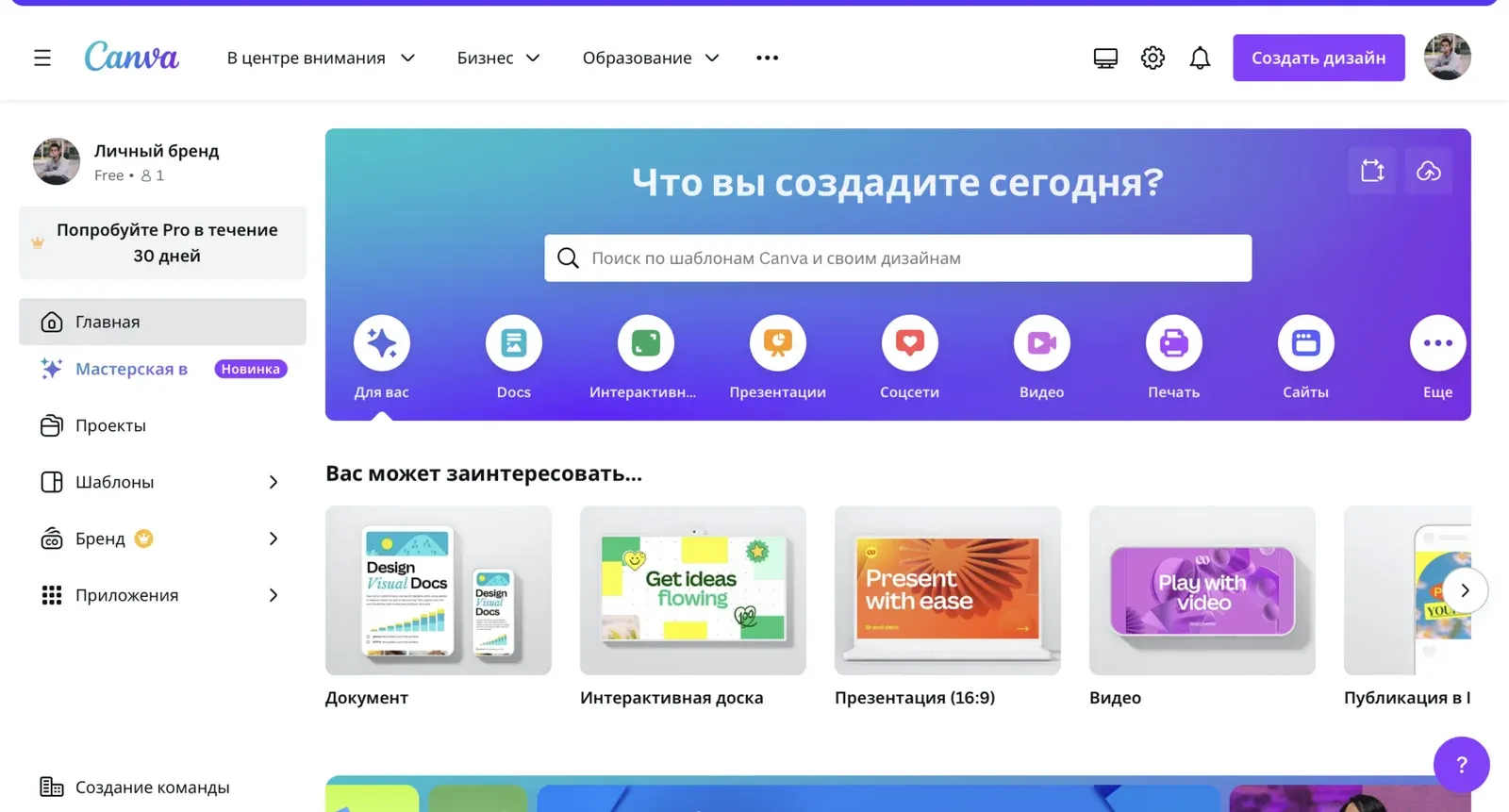The height and width of the screenshot is (812, 1509).
Task: Open the notifications bell
Action: 1200,58
